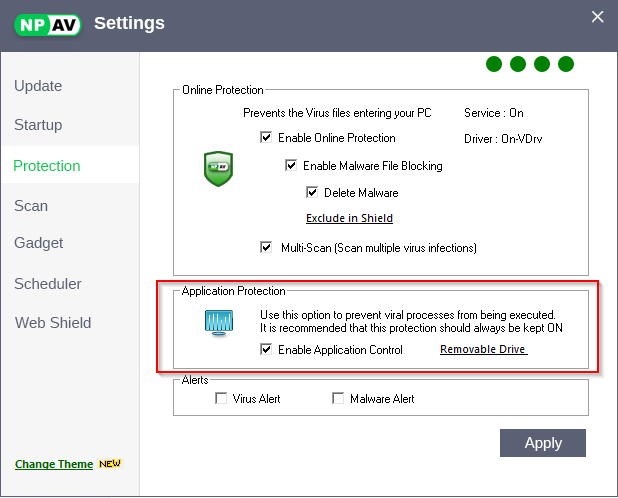The width and height of the screenshot is (618, 498).
Task: Click the green shield protection icon
Action: (x=218, y=169)
